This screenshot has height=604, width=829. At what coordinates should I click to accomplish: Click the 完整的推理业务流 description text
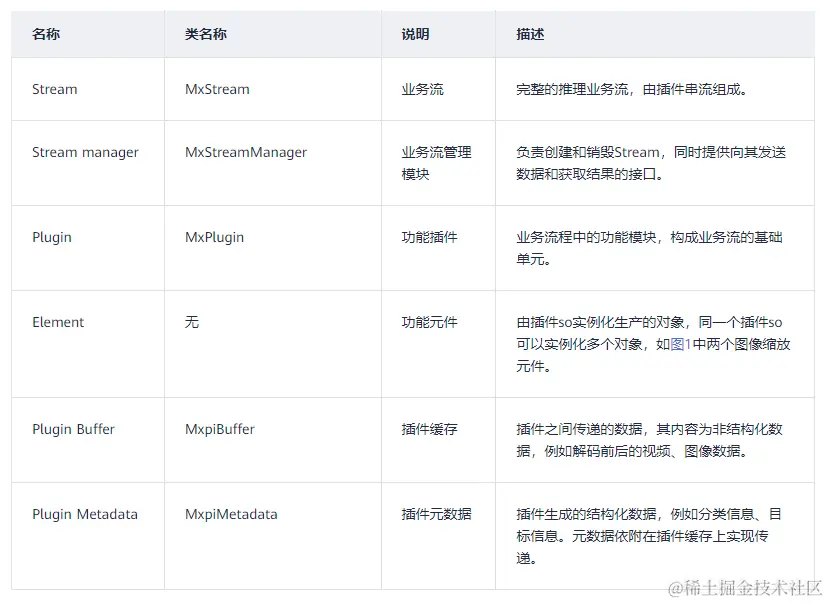click(x=632, y=89)
